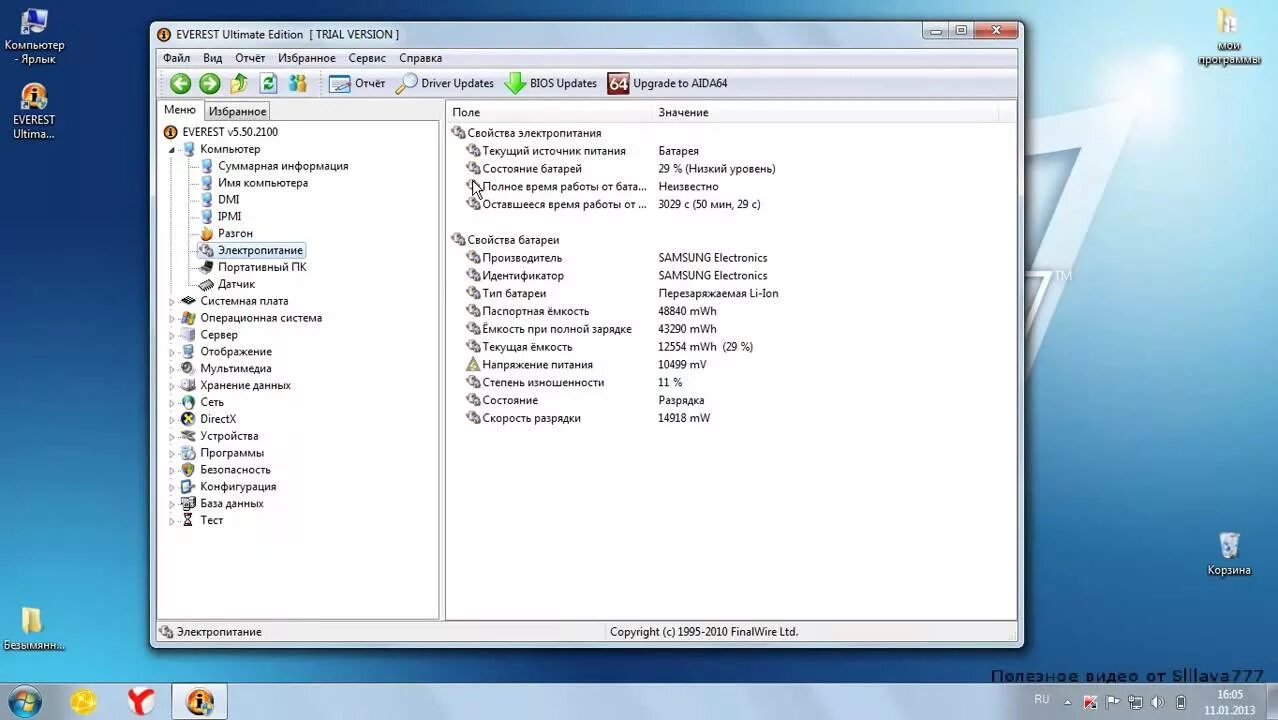Click the green Forward arrow button
Image resolution: width=1278 pixels, height=720 pixels.
point(209,84)
